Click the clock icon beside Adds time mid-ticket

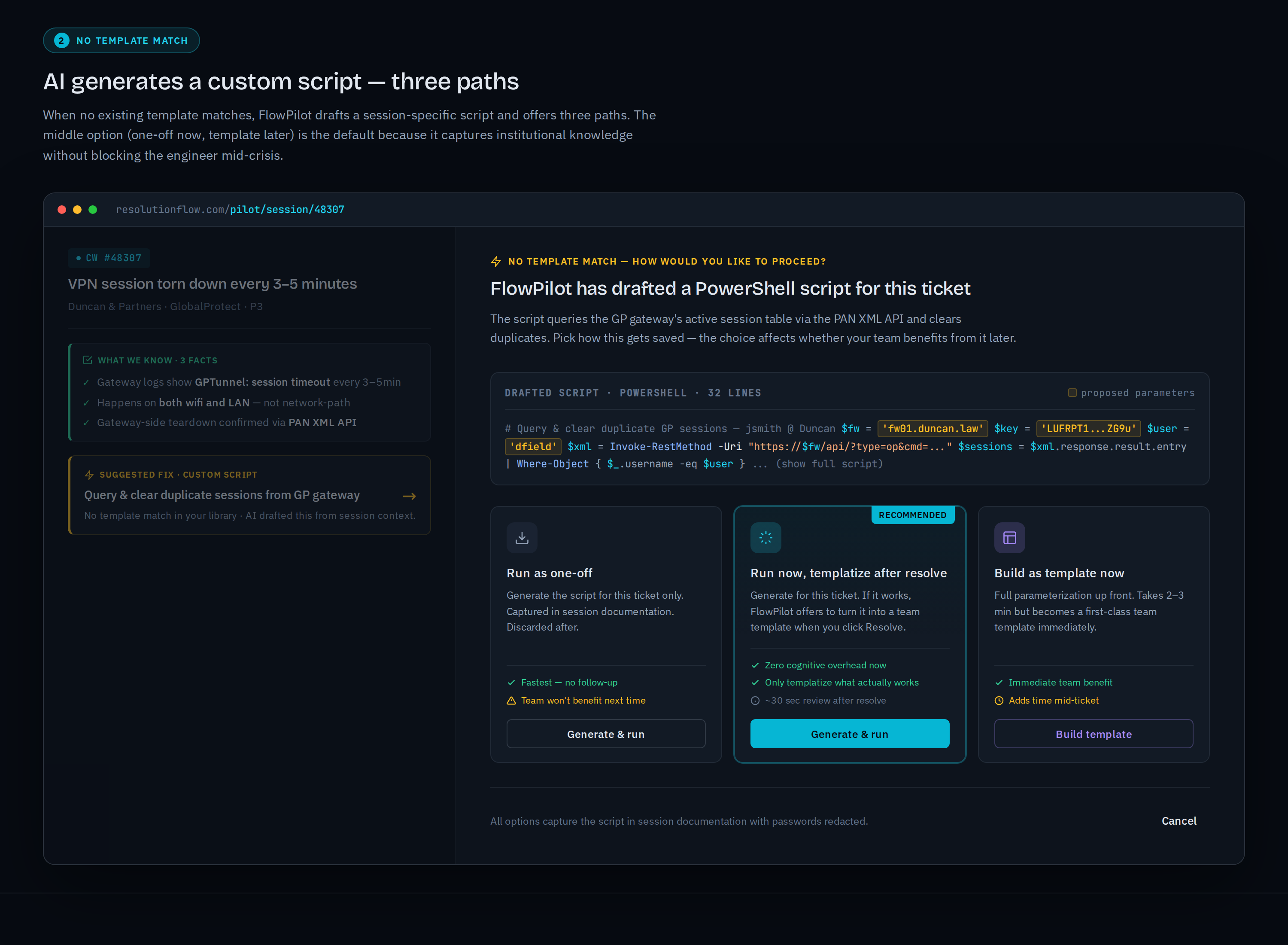999,700
